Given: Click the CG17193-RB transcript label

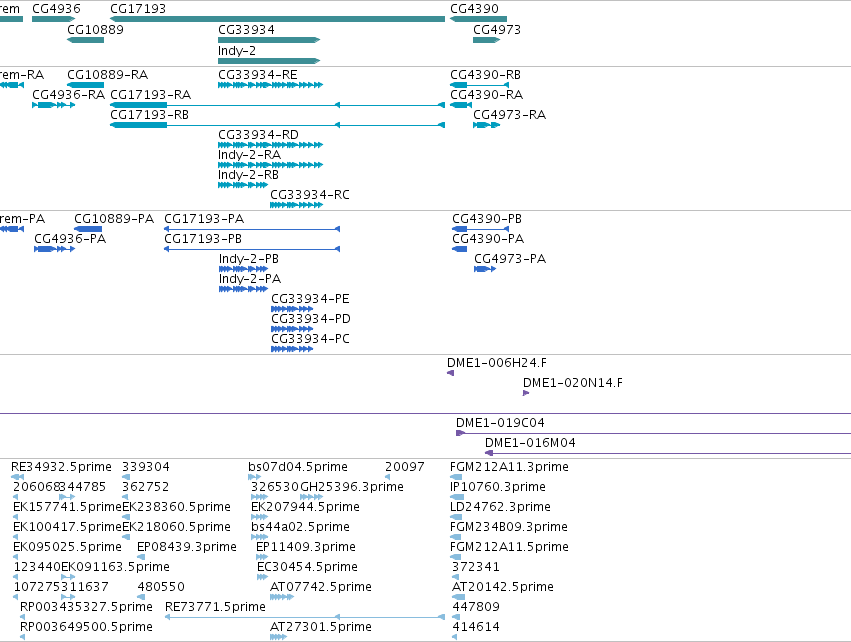Looking at the screenshot, I should click(x=150, y=115).
